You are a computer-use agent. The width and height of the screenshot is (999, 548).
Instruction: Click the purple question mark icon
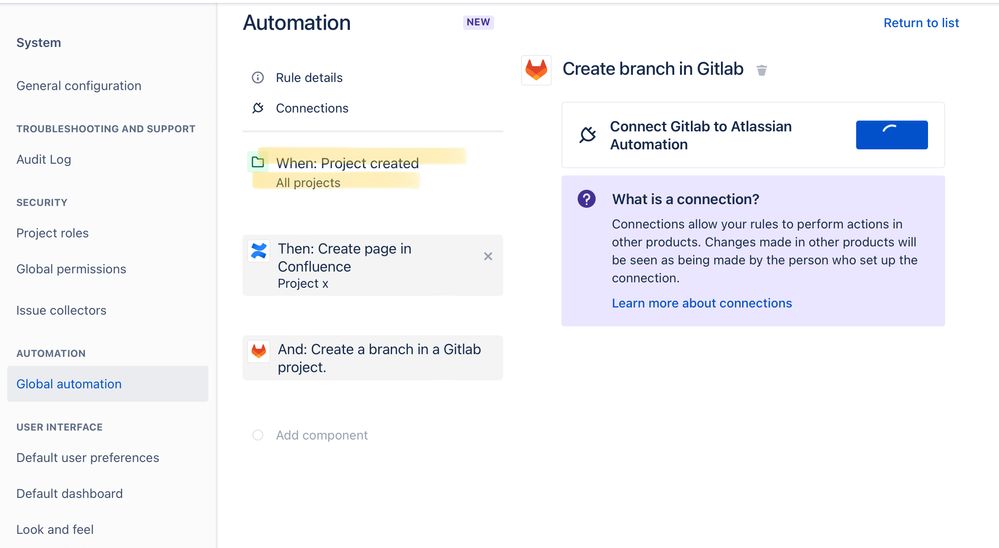pos(586,199)
